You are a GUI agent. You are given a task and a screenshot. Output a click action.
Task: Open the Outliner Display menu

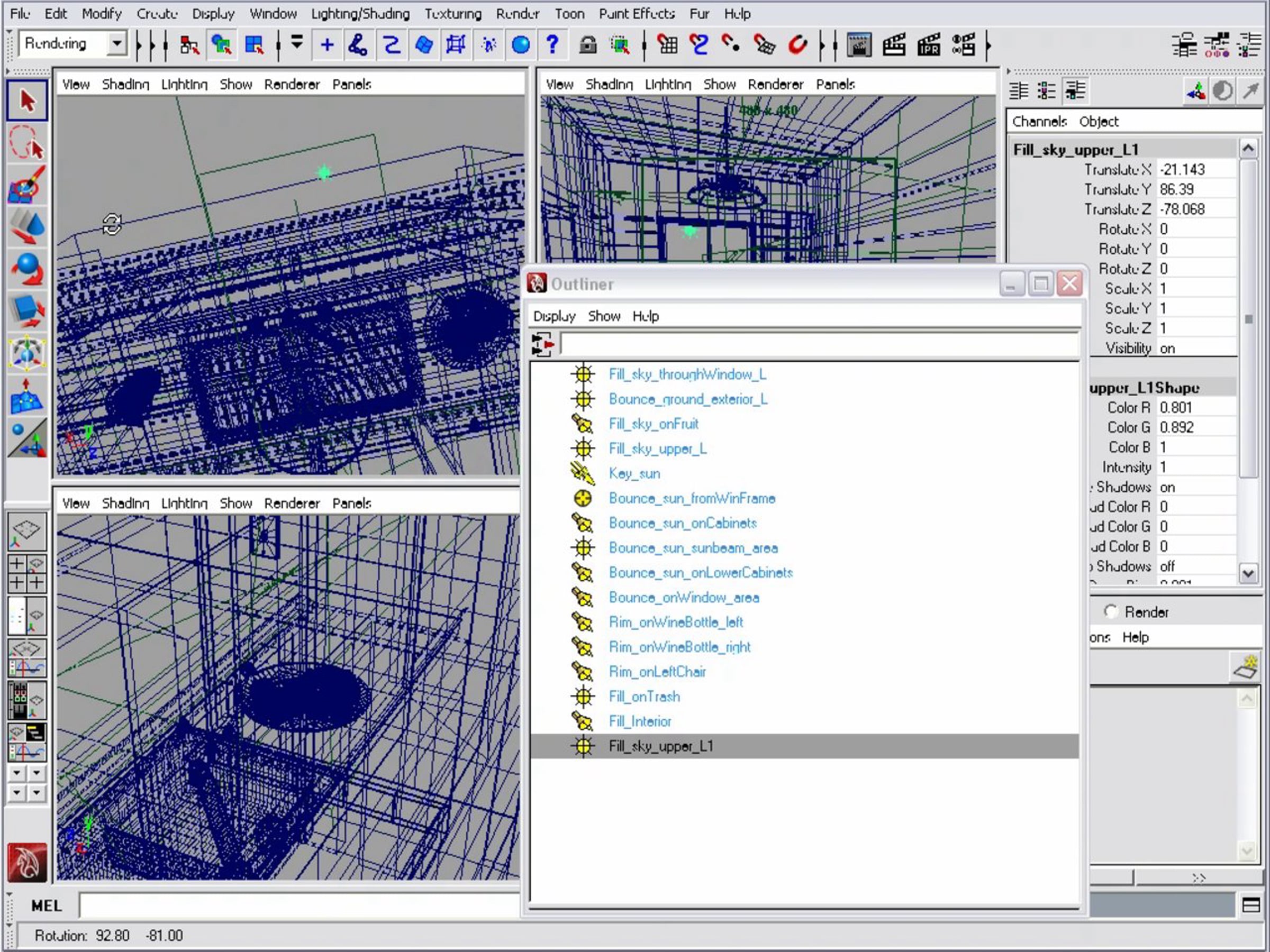click(554, 316)
